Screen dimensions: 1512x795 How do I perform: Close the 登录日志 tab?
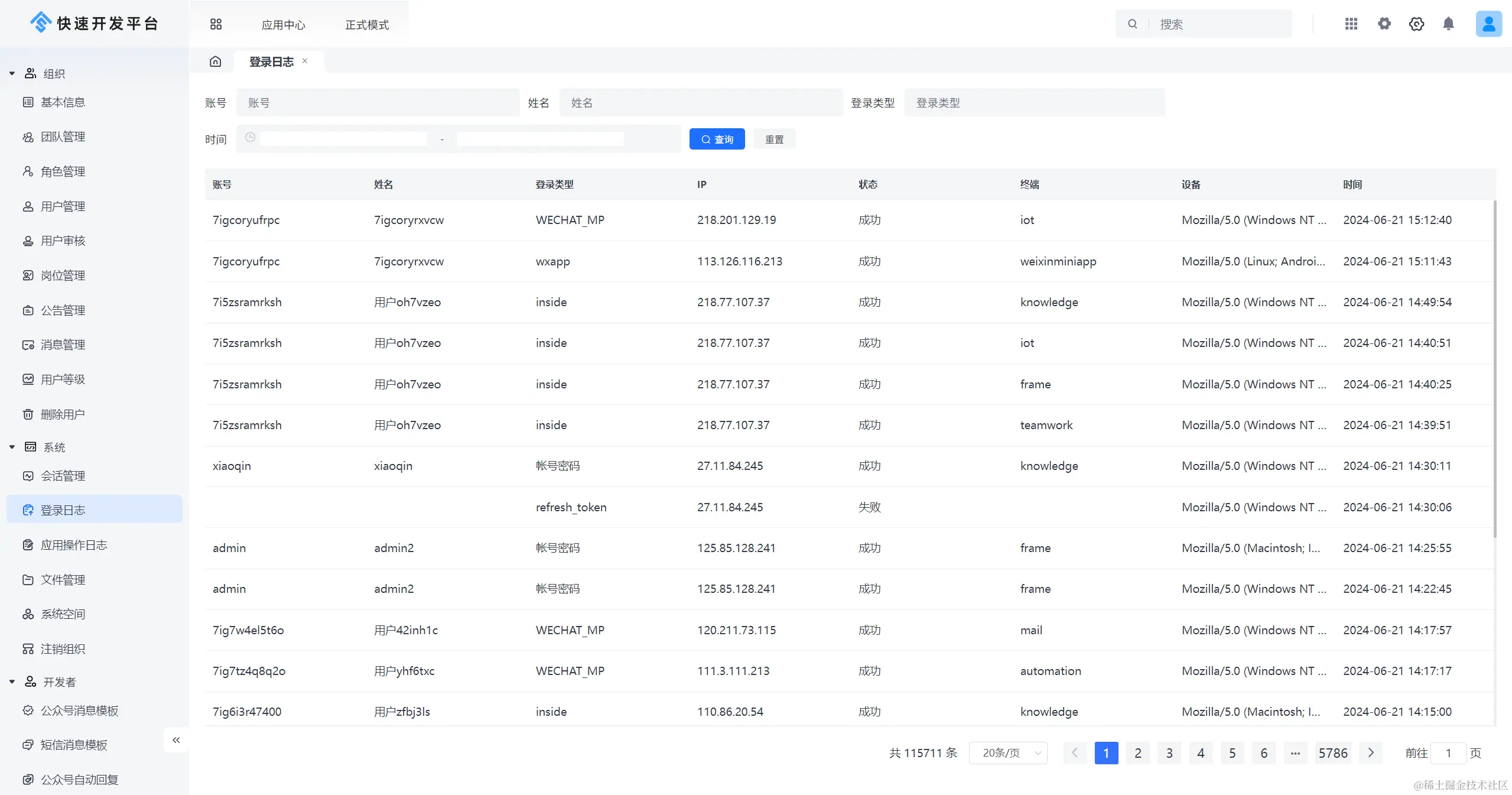click(305, 61)
